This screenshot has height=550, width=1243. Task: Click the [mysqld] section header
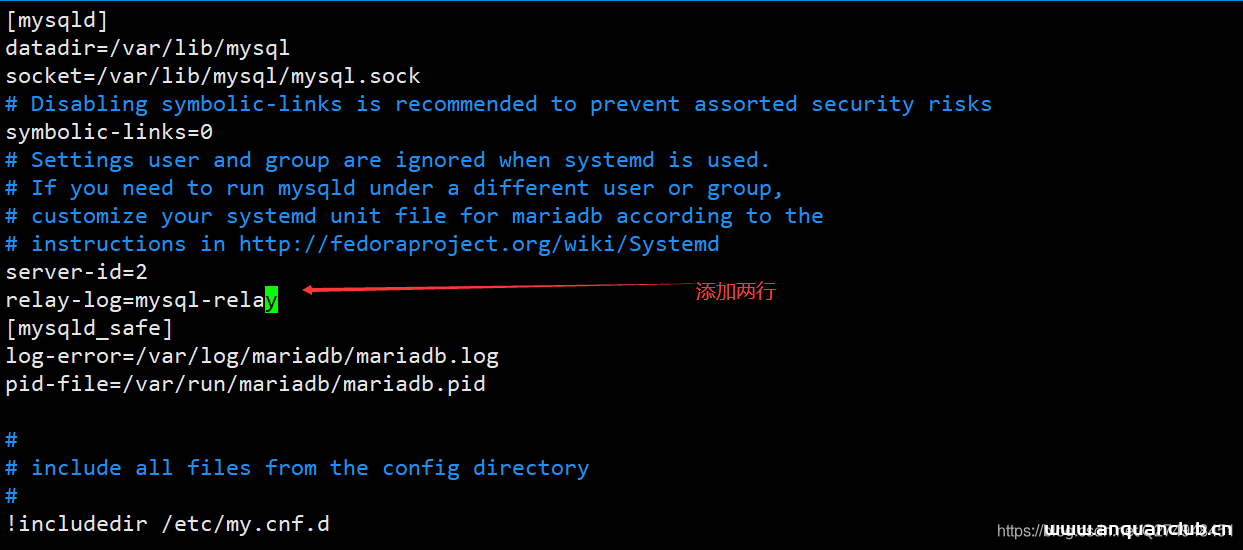(57, 20)
